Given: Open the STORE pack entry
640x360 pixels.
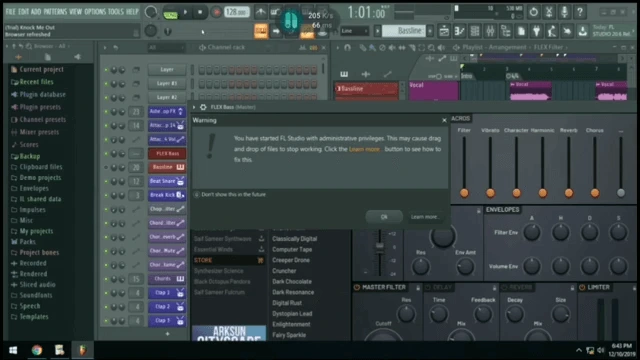Looking at the screenshot, I should (229, 260).
